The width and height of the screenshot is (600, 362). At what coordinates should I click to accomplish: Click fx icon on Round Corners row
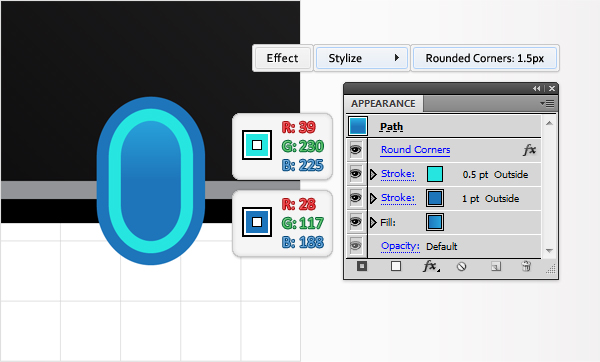tap(530, 150)
